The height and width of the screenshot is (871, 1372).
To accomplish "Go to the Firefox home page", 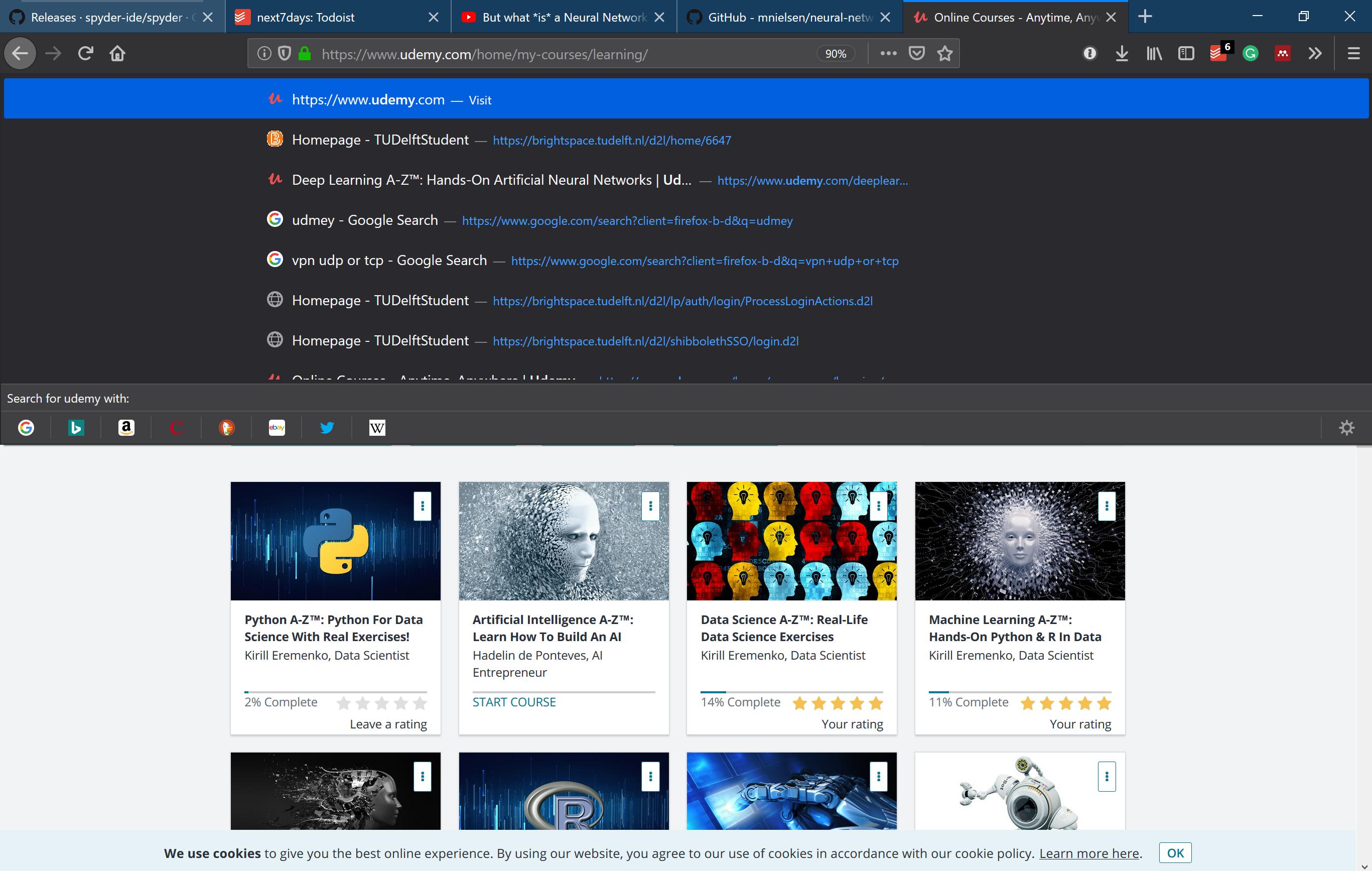I will (x=117, y=54).
